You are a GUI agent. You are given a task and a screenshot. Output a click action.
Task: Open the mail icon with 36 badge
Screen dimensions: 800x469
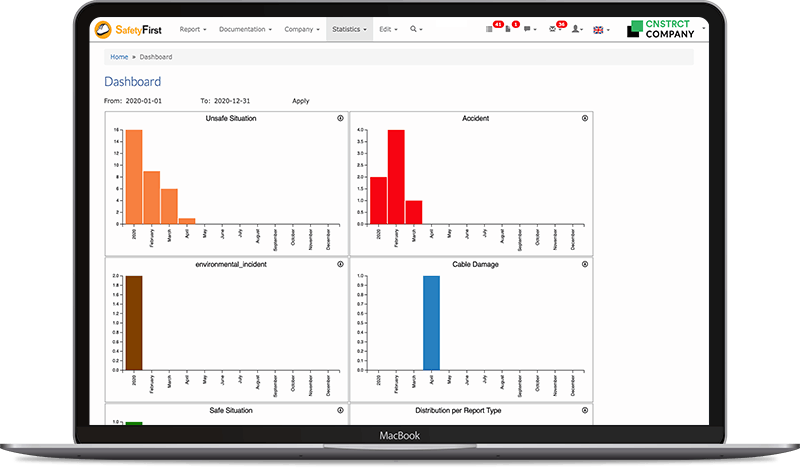(x=556, y=28)
